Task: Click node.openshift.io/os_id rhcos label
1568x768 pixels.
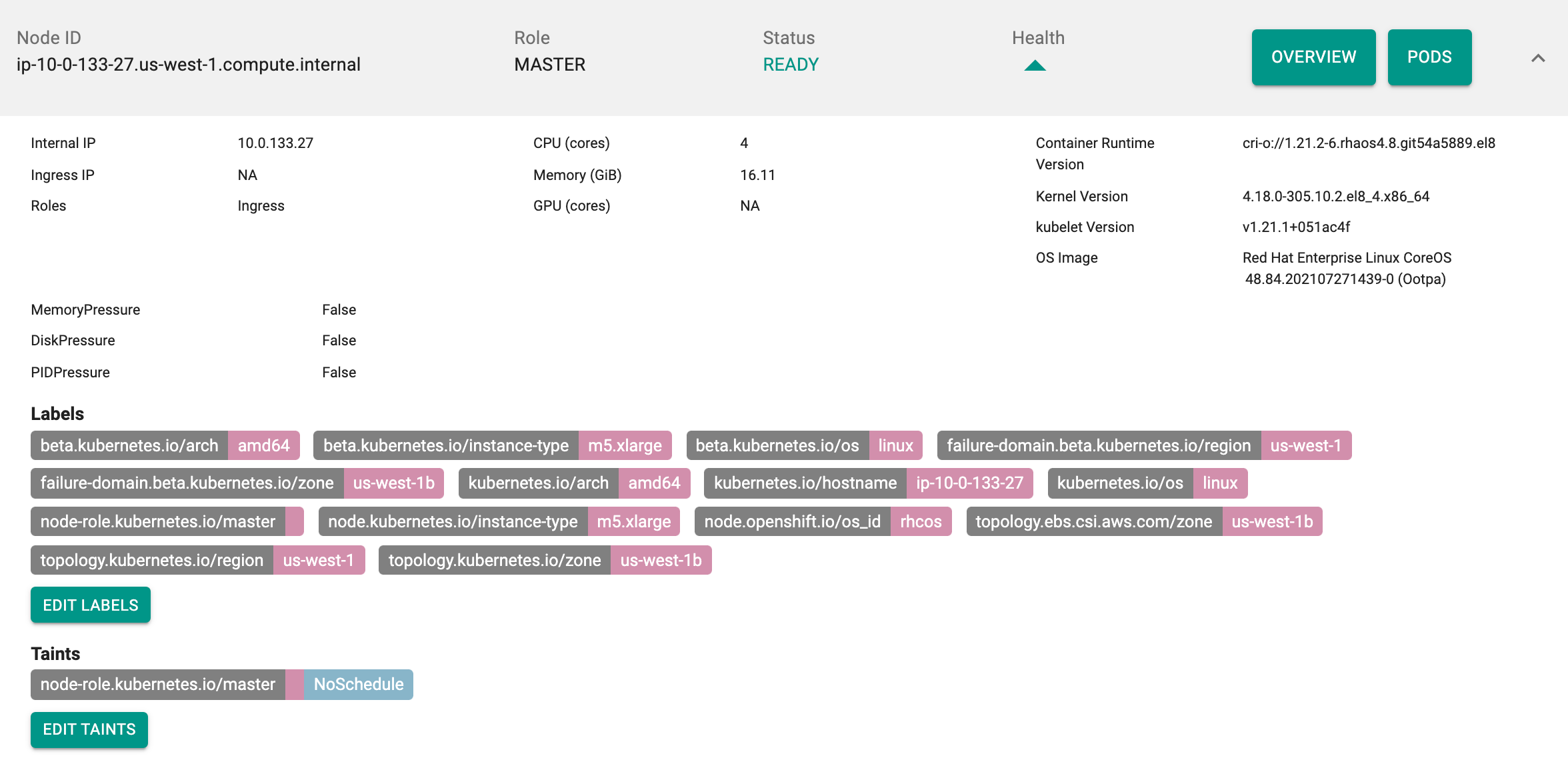Action: [x=823, y=521]
